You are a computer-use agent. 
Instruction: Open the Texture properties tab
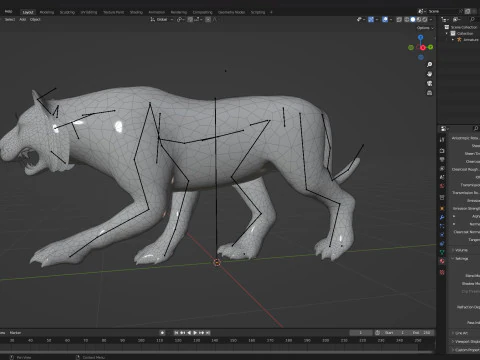click(442, 272)
